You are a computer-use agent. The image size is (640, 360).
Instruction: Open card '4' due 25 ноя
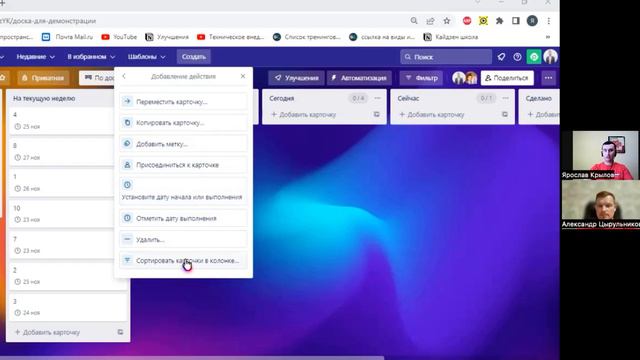pyautogui.click(x=61, y=120)
